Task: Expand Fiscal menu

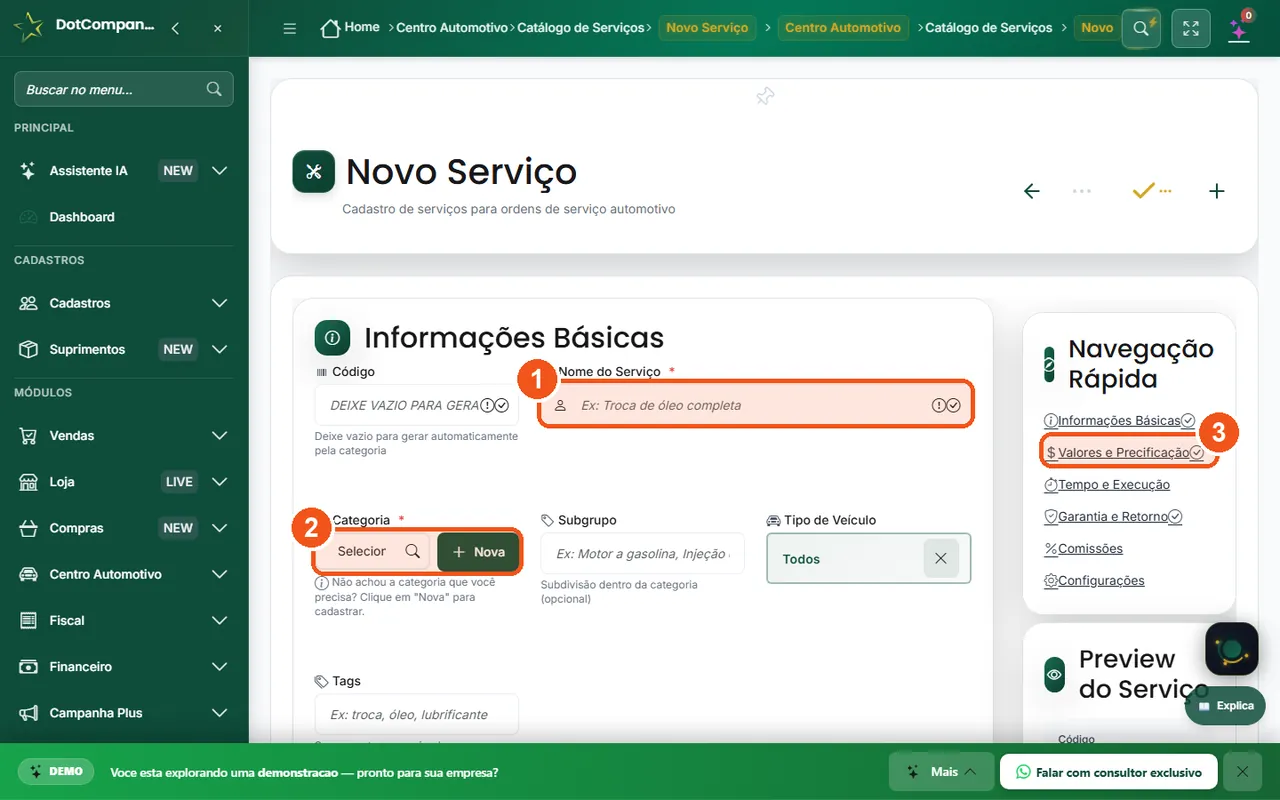Action: 220,621
